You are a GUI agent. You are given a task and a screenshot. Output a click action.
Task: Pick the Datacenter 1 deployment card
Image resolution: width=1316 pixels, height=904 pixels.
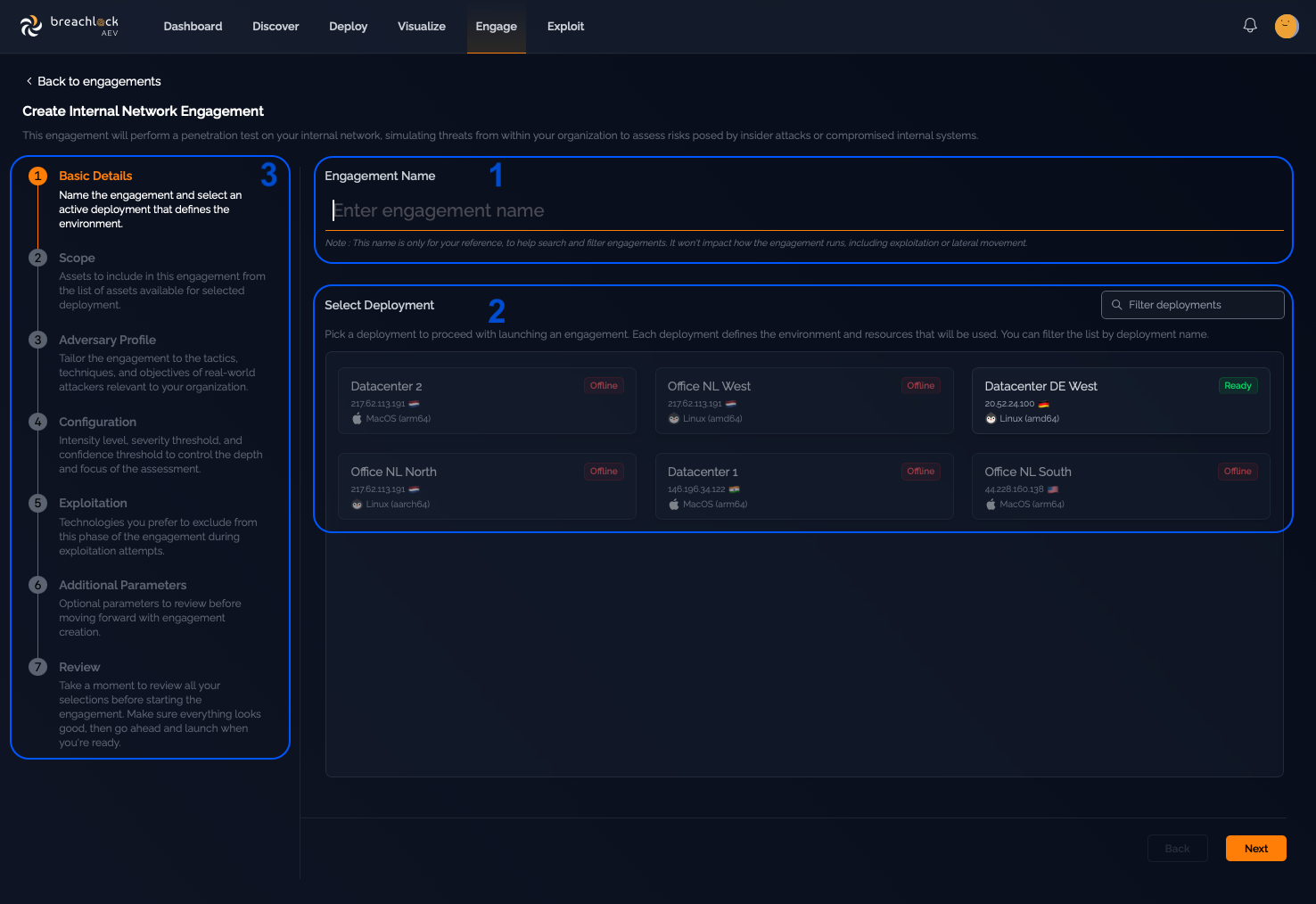pos(804,486)
